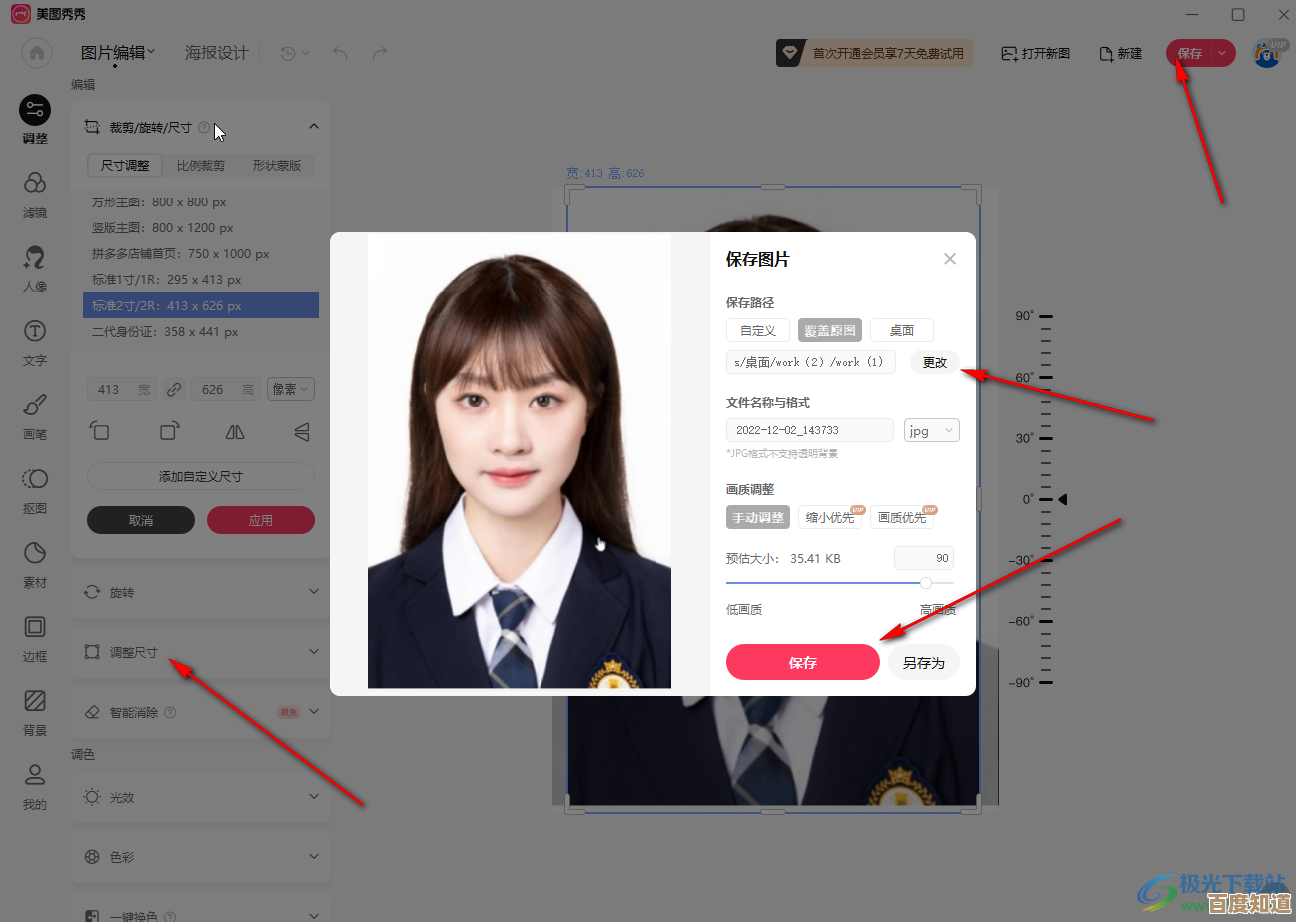This screenshot has width=1296, height=922.
Task: Open the jpg file format dropdown
Action: [931, 430]
